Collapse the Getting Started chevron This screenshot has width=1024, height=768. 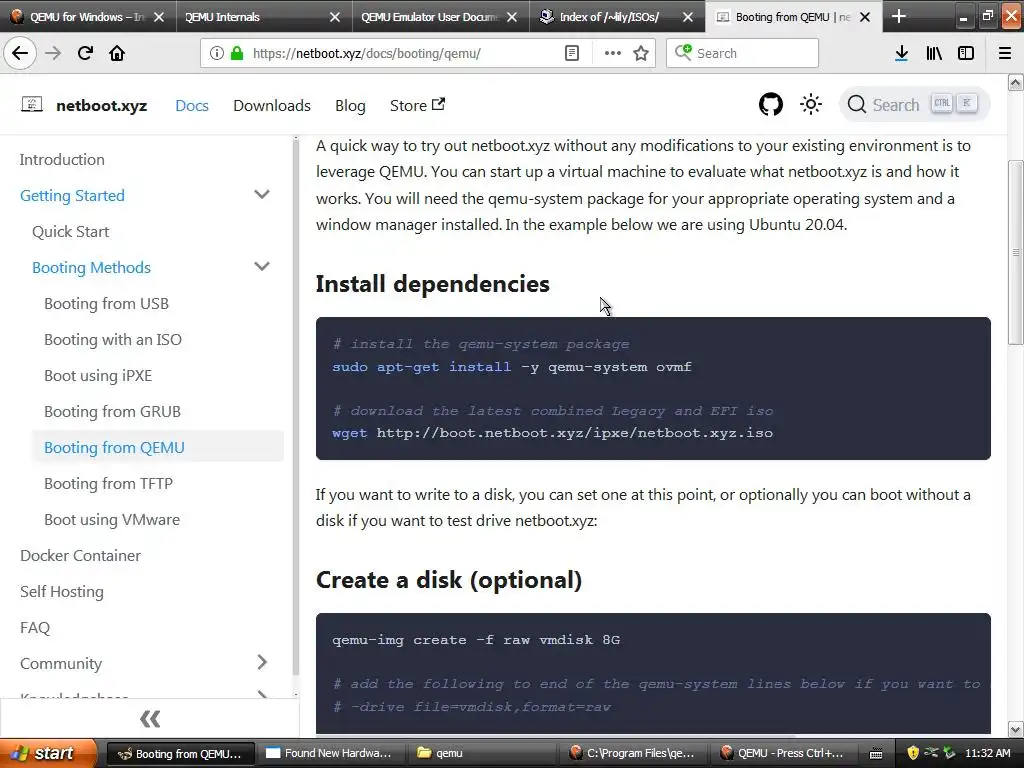point(262,195)
